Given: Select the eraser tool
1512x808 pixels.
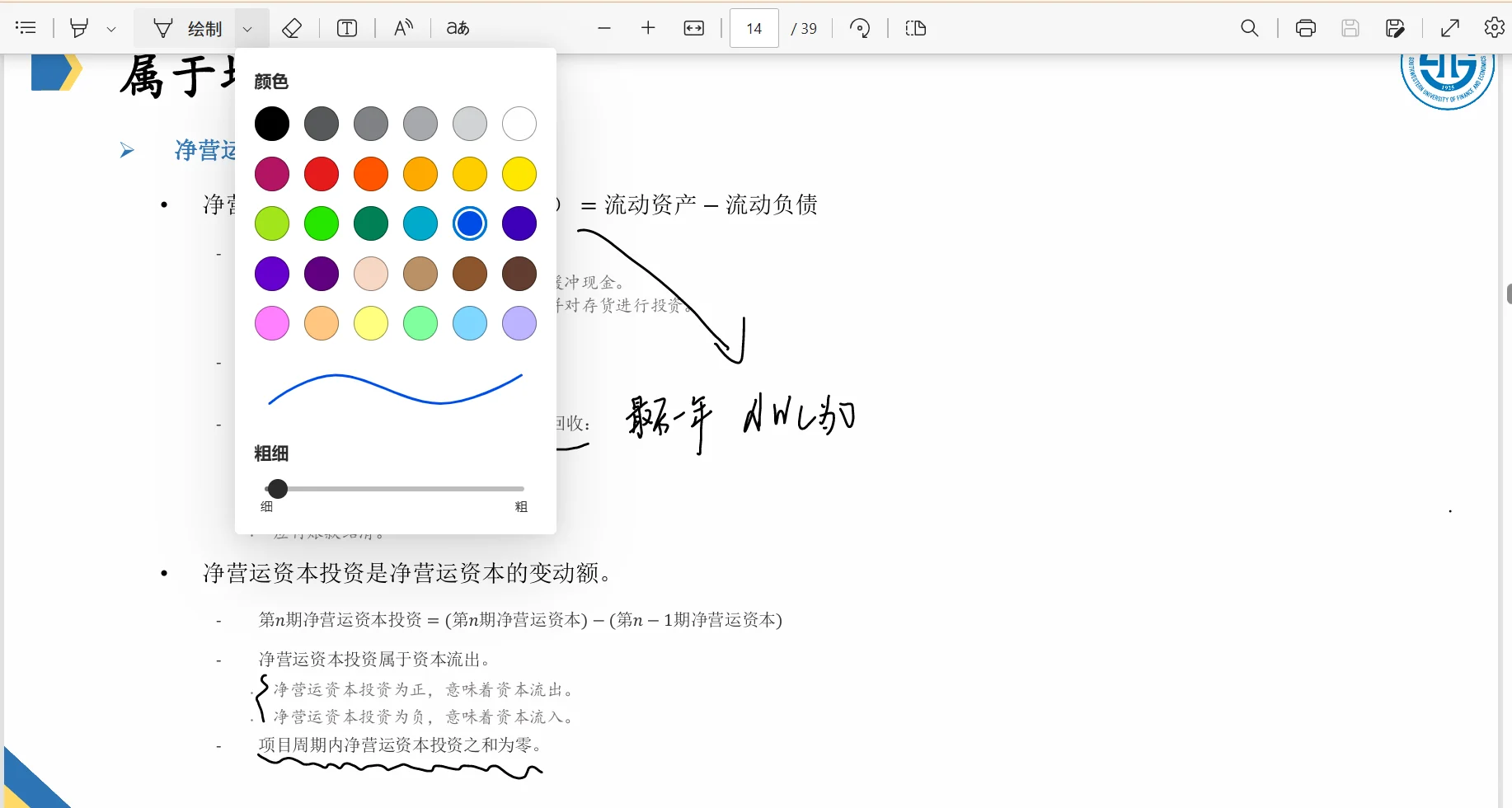Looking at the screenshot, I should [293, 27].
